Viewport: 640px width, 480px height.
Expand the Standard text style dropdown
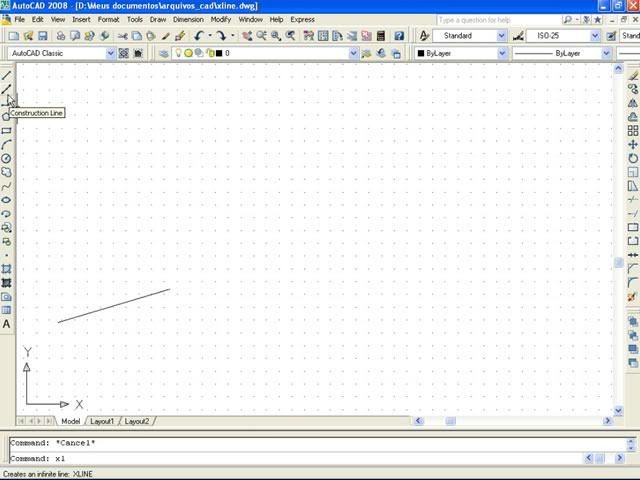point(502,36)
